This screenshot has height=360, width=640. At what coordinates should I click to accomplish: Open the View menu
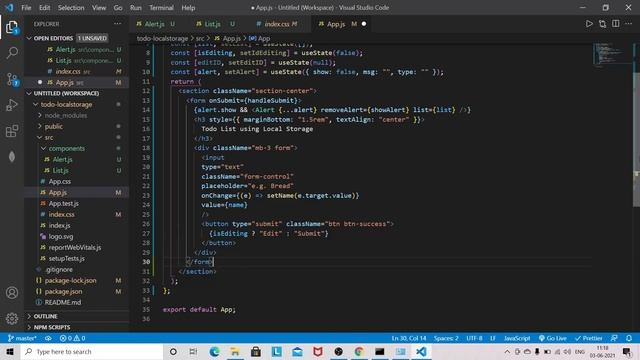tap(99, 8)
